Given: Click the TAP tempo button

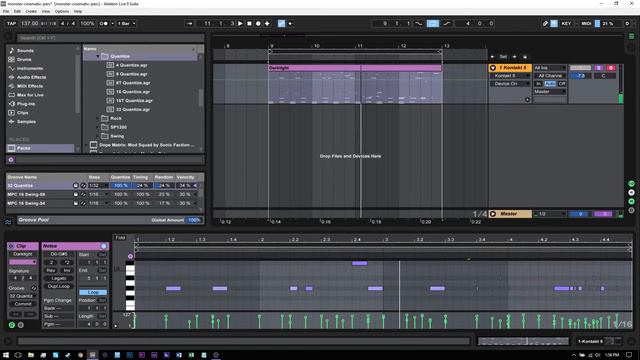Looking at the screenshot, I should (x=11, y=24).
